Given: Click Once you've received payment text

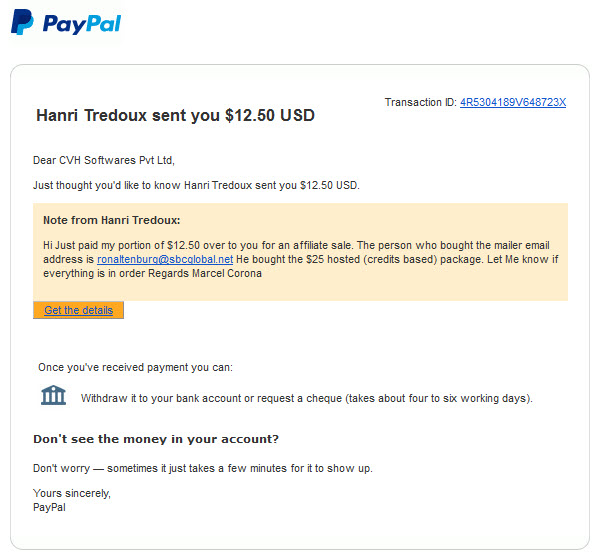Looking at the screenshot, I should pyautogui.click(x=135, y=367).
